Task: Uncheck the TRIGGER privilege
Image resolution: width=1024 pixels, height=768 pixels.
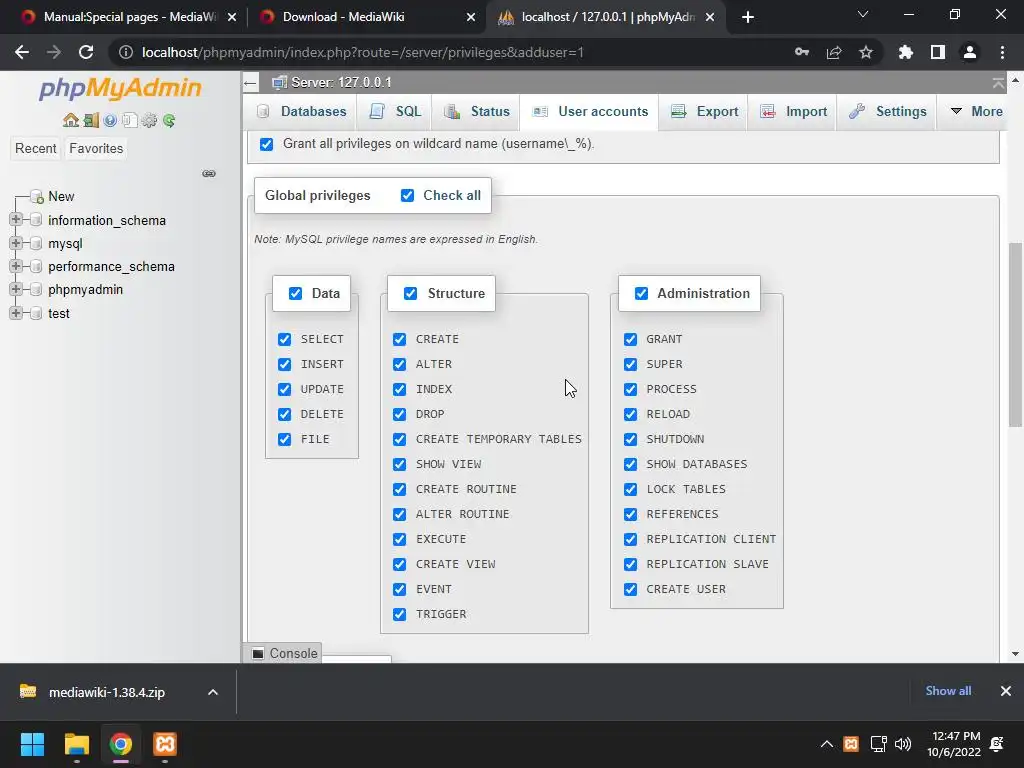Action: click(x=399, y=614)
